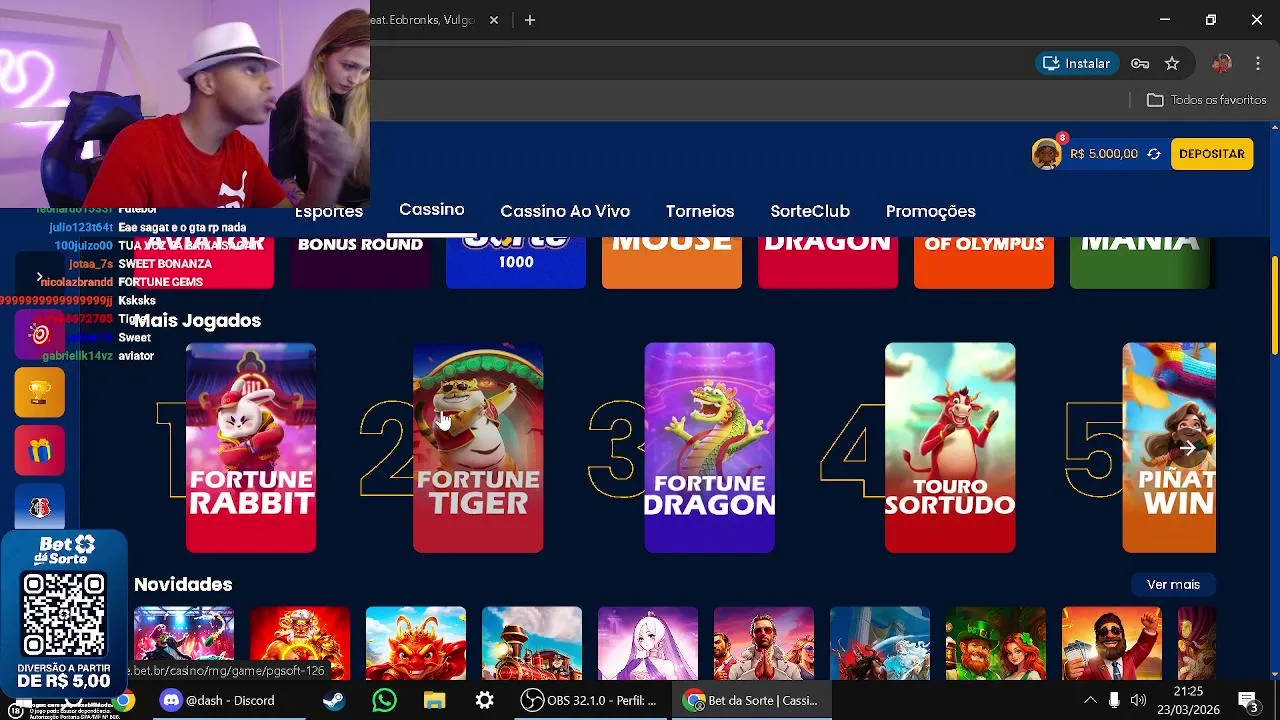Show hidden system tray icons
This screenshot has width=1280, height=720.
point(1090,700)
